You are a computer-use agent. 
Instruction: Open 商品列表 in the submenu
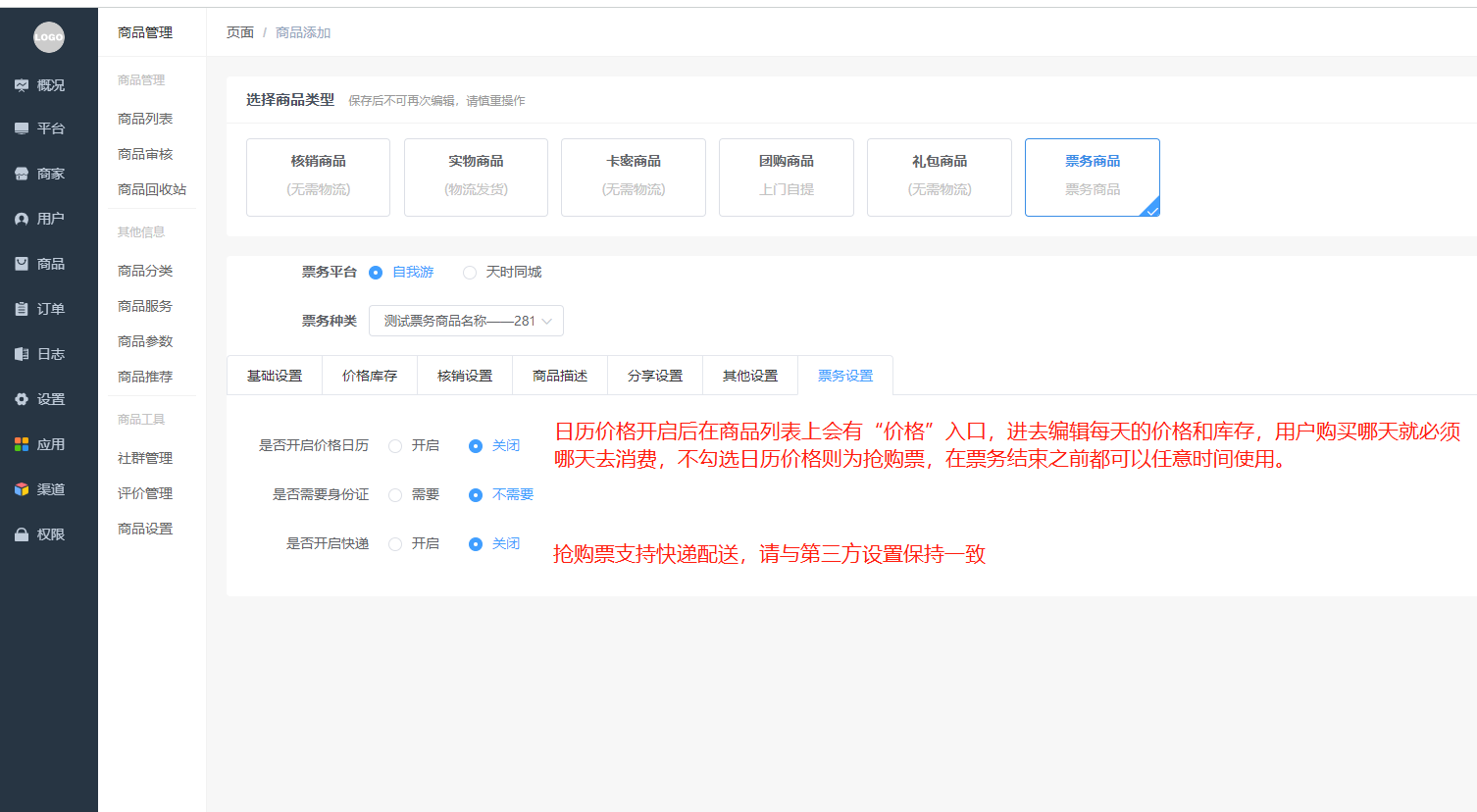tap(145, 119)
